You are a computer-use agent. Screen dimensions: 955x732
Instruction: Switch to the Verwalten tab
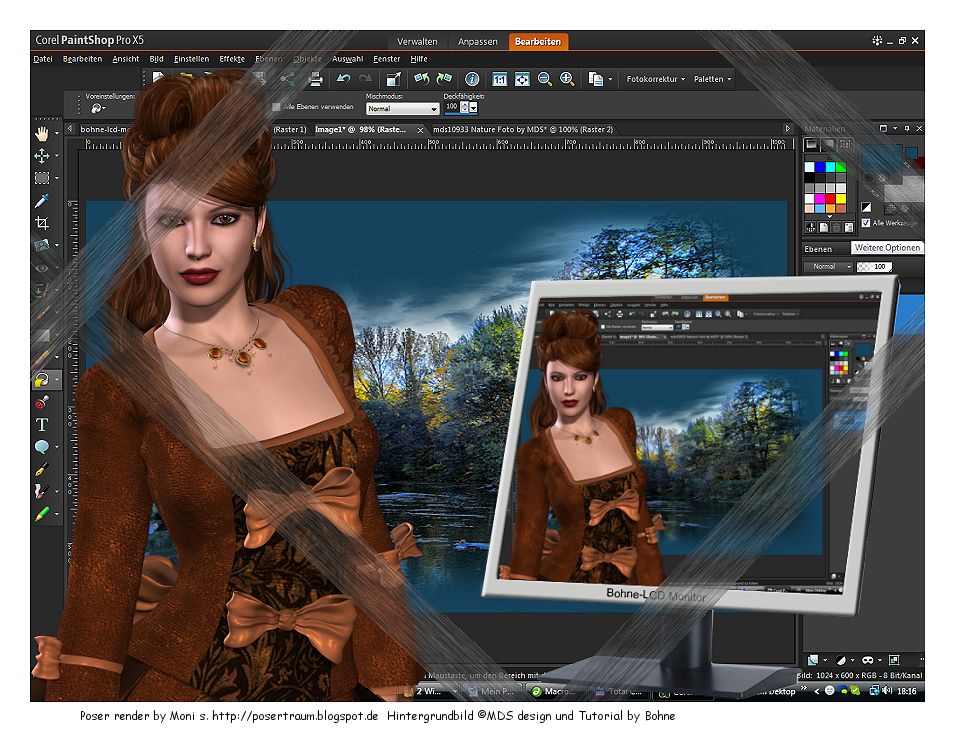(x=417, y=42)
